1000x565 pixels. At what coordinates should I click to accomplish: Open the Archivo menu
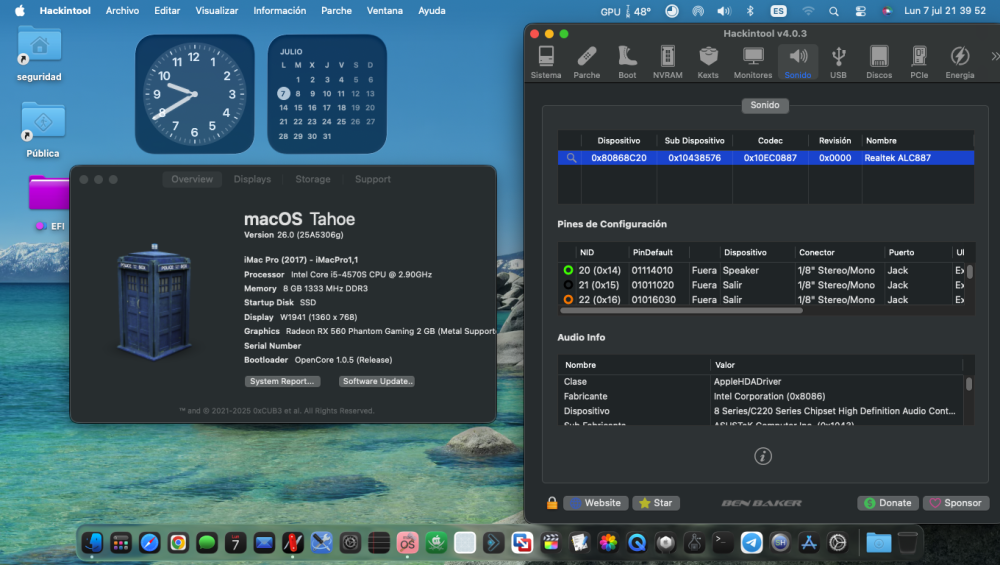pos(122,11)
